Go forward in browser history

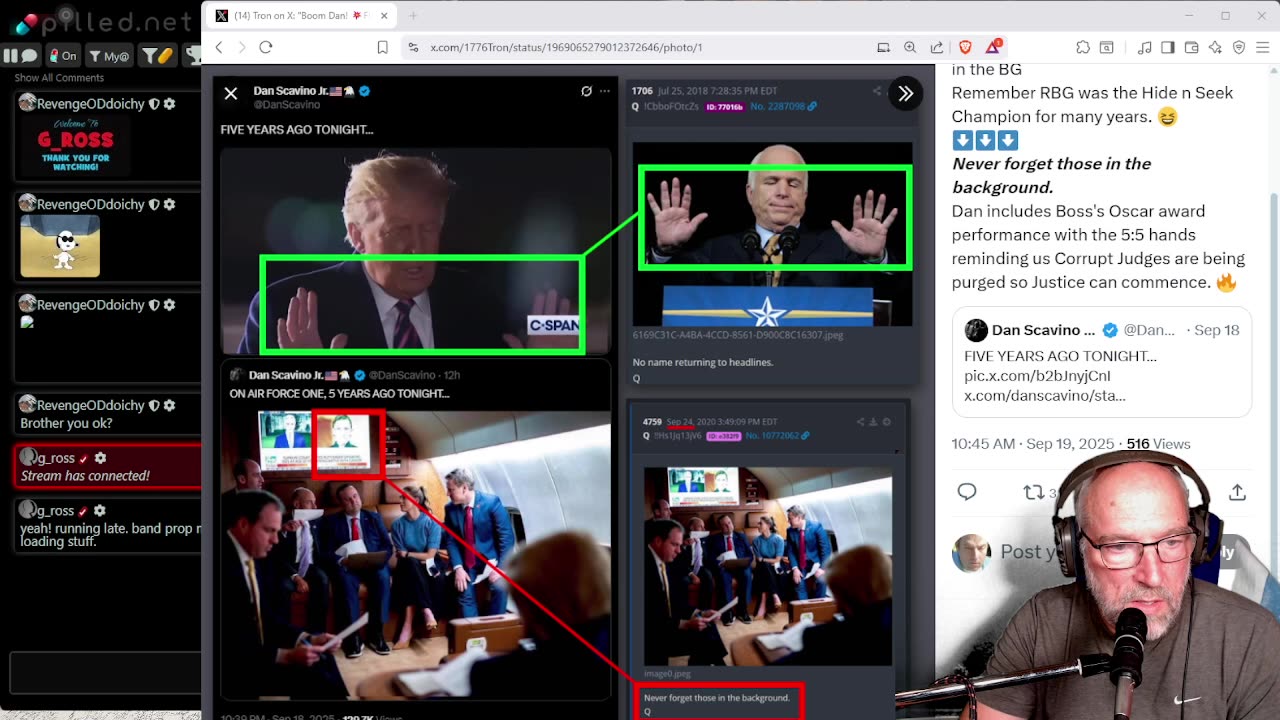[x=242, y=47]
